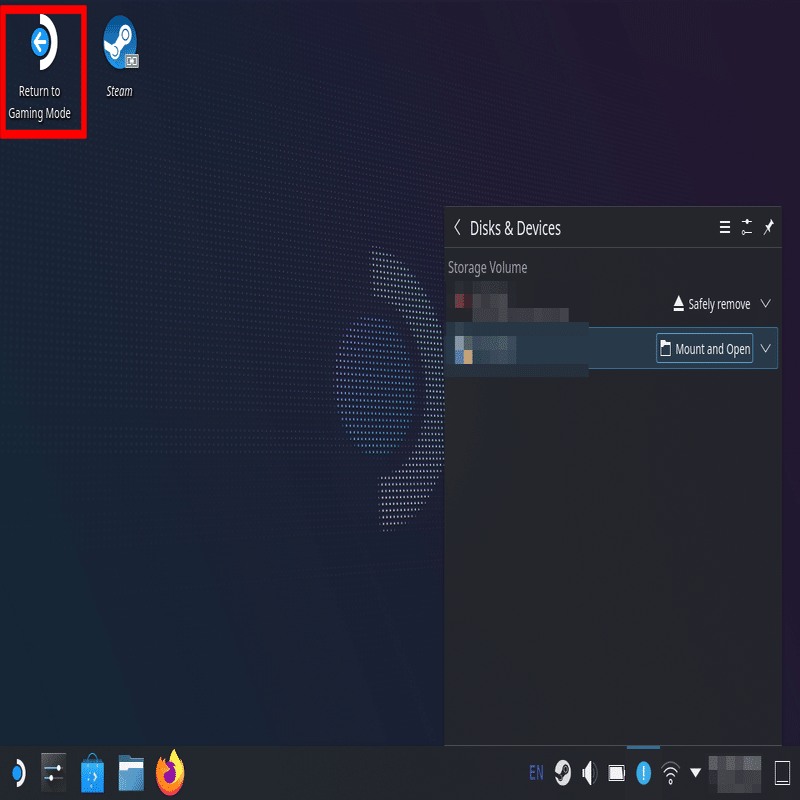Expand options next to Mount and Open
Viewport: 800px width, 800px height.
pos(766,348)
